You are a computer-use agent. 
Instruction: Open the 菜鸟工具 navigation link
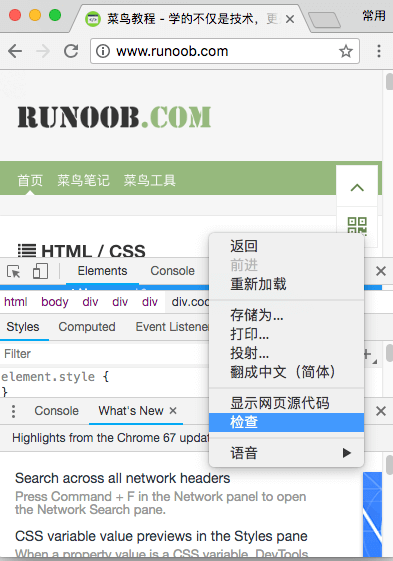[150, 180]
